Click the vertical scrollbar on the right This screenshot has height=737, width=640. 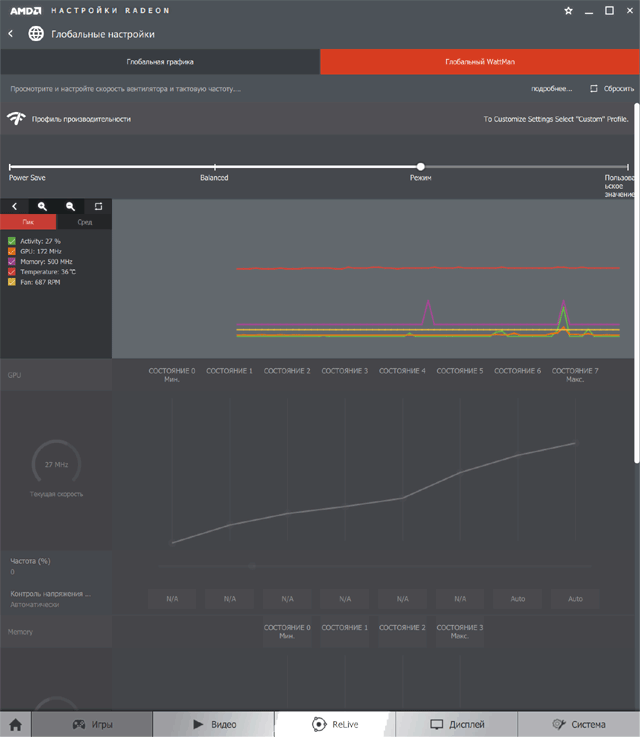(636, 280)
